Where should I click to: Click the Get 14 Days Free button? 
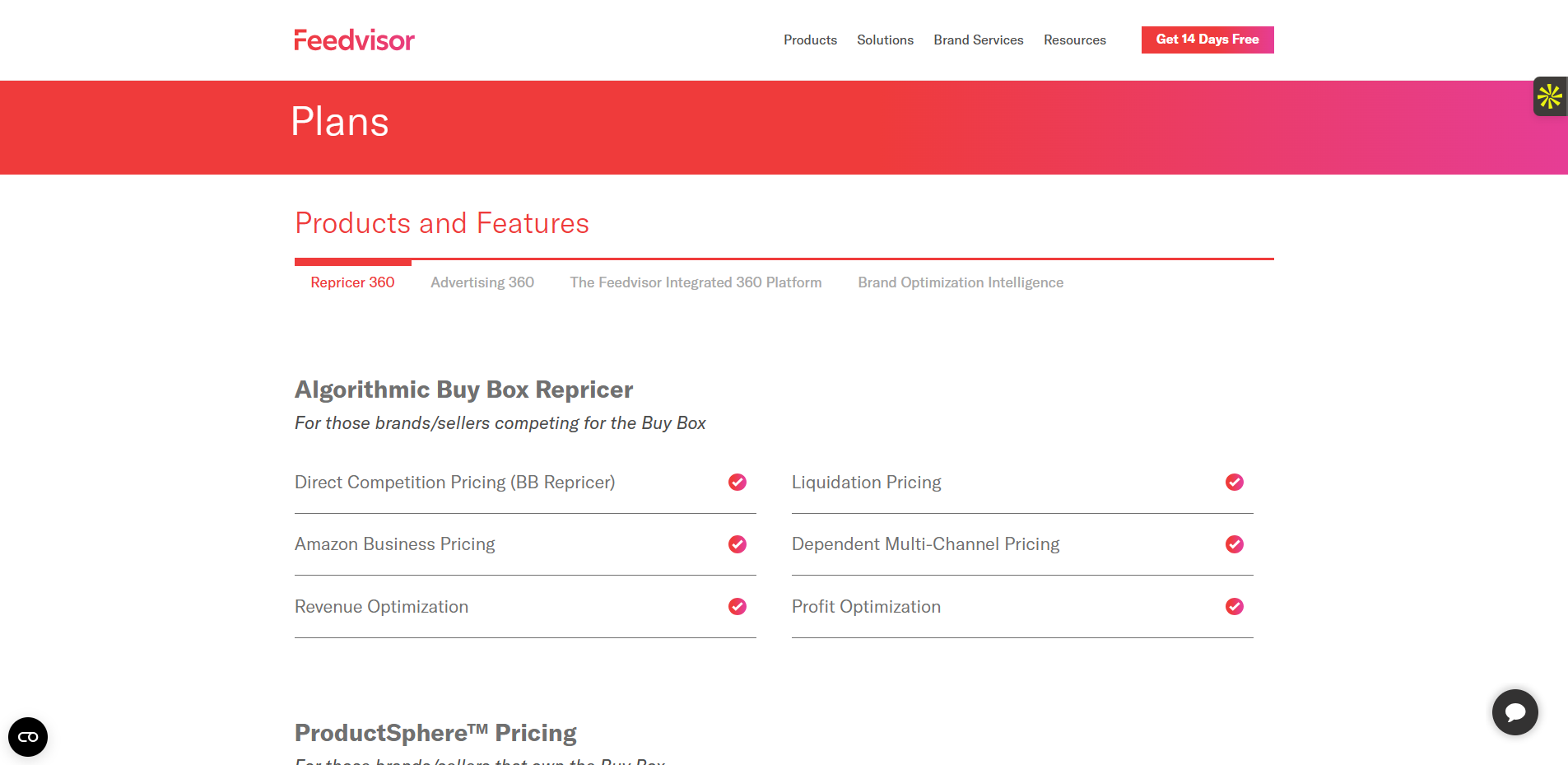click(1207, 40)
